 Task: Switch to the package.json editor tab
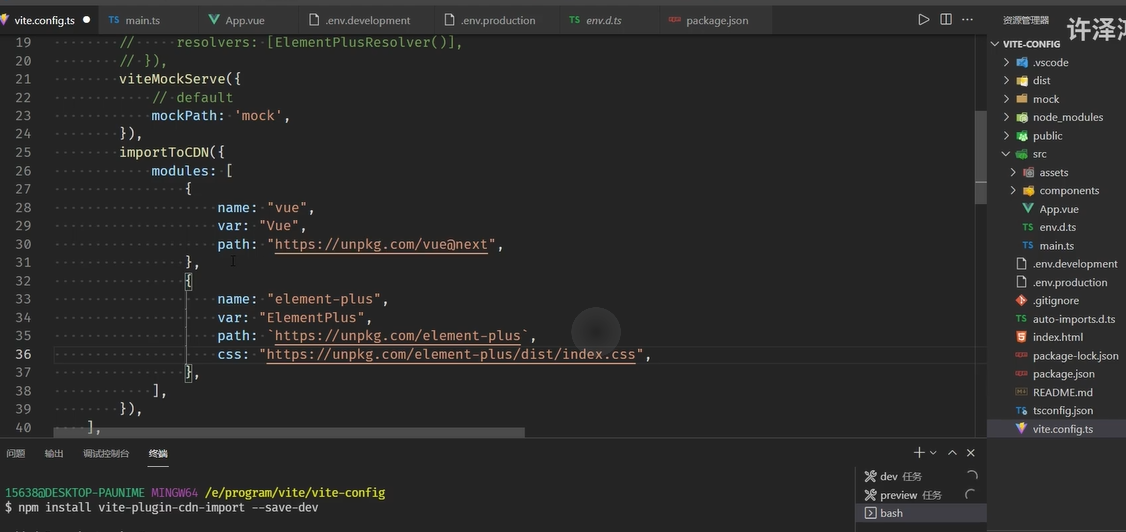(x=716, y=20)
